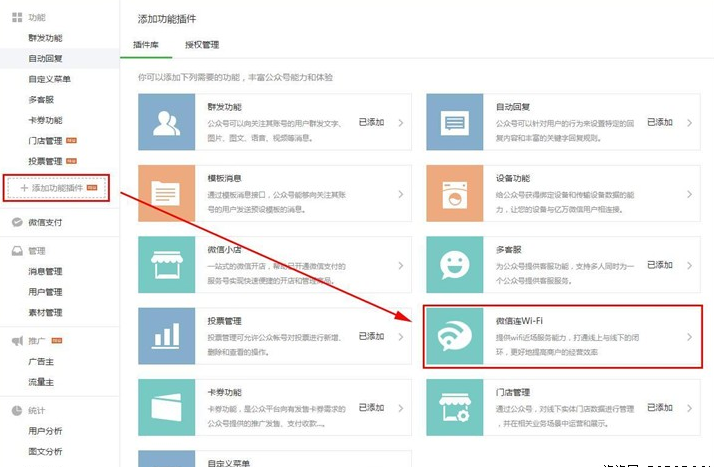This screenshot has width=714, height=467.
Task: Select 门店管理 in the sidebar
Action: point(46,141)
